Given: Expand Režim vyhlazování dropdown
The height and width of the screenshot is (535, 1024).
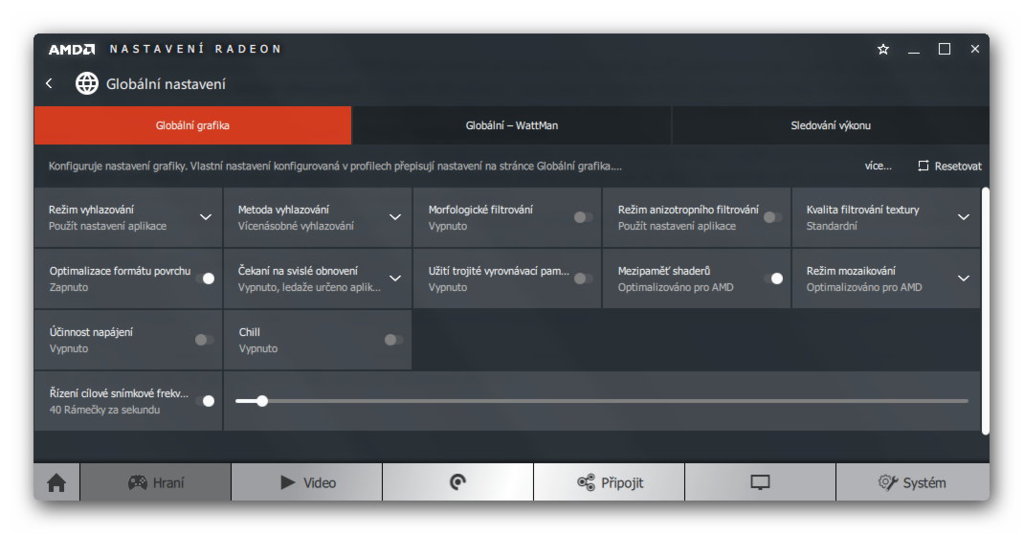Looking at the screenshot, I should point(205,217).
